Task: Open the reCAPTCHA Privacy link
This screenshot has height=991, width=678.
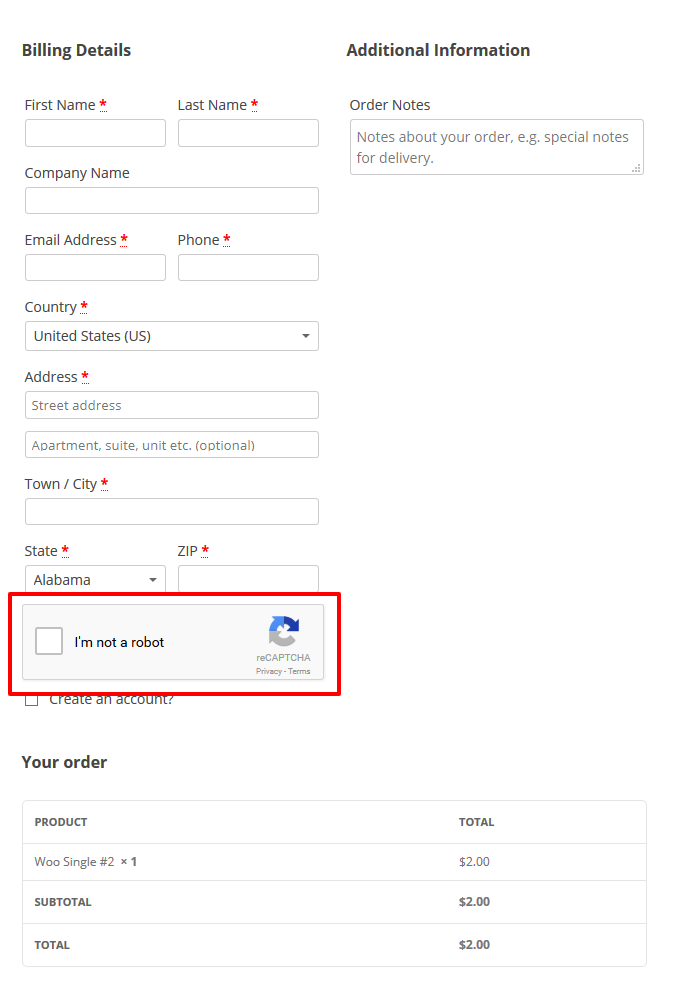Action: click(x=269, y=671)
